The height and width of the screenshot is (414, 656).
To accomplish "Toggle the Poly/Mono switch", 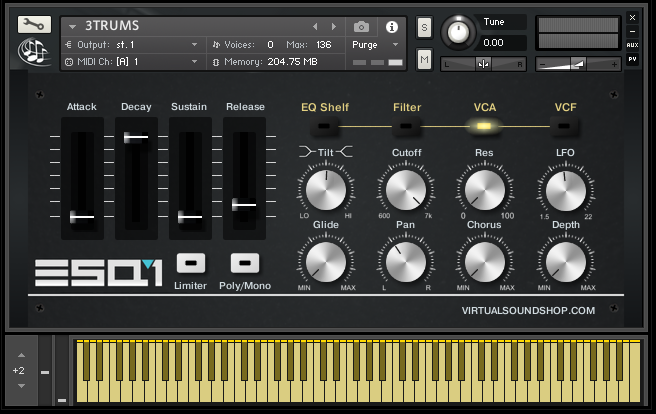I will tap(245, 263).
